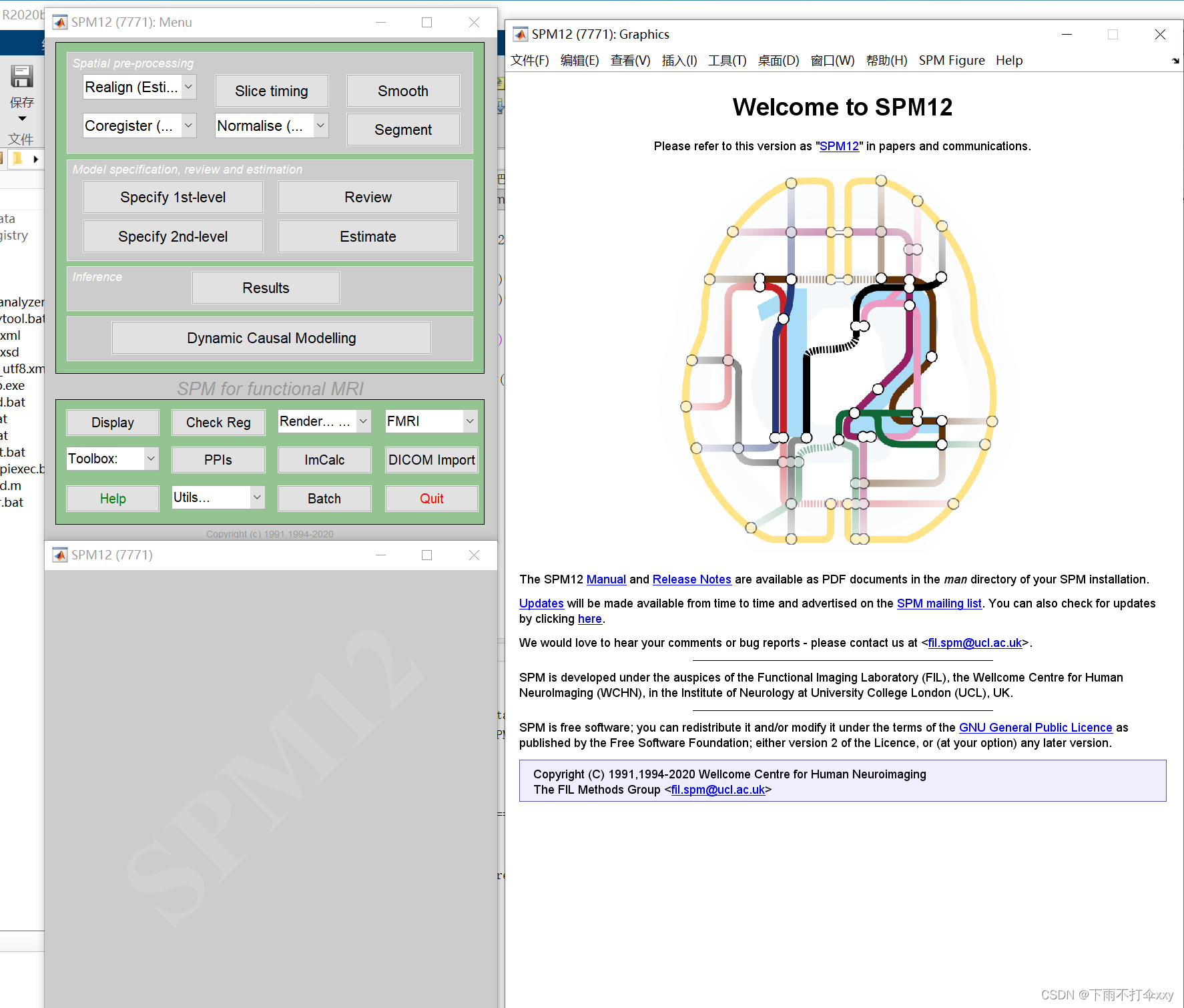Click fil.spm@ucl.ac.uk link in copyright box
1184x1008 pixels.
[x=718, y=790]
